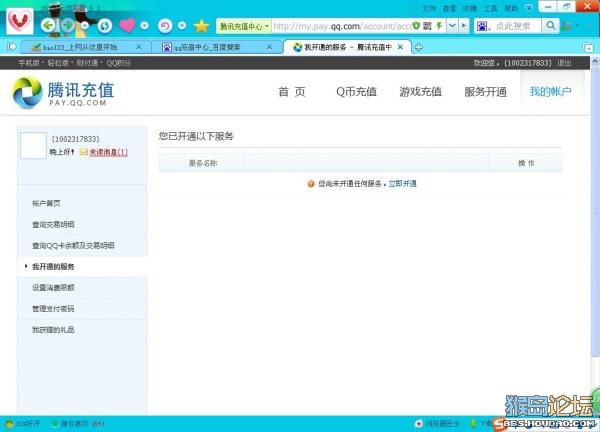The image size is (600, 432).
Task: Open 查询QQ卡余额及交易明细 in the sidebar
Action: (73, 245)
